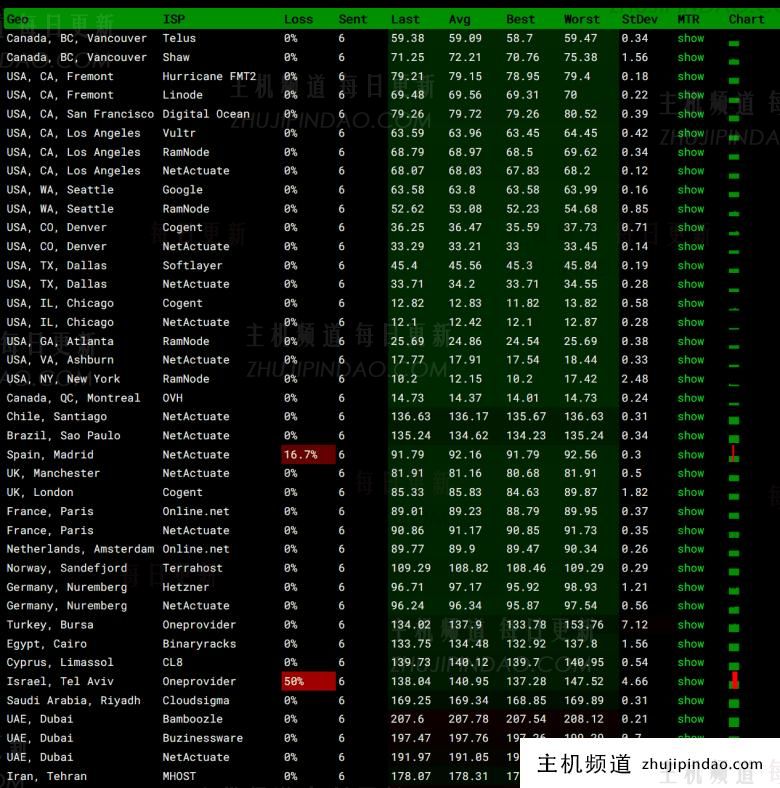Screen dimensions: 780x788
Task: Sort by the ISP column header
Action: pyautogui.click(x=174, y=20)
